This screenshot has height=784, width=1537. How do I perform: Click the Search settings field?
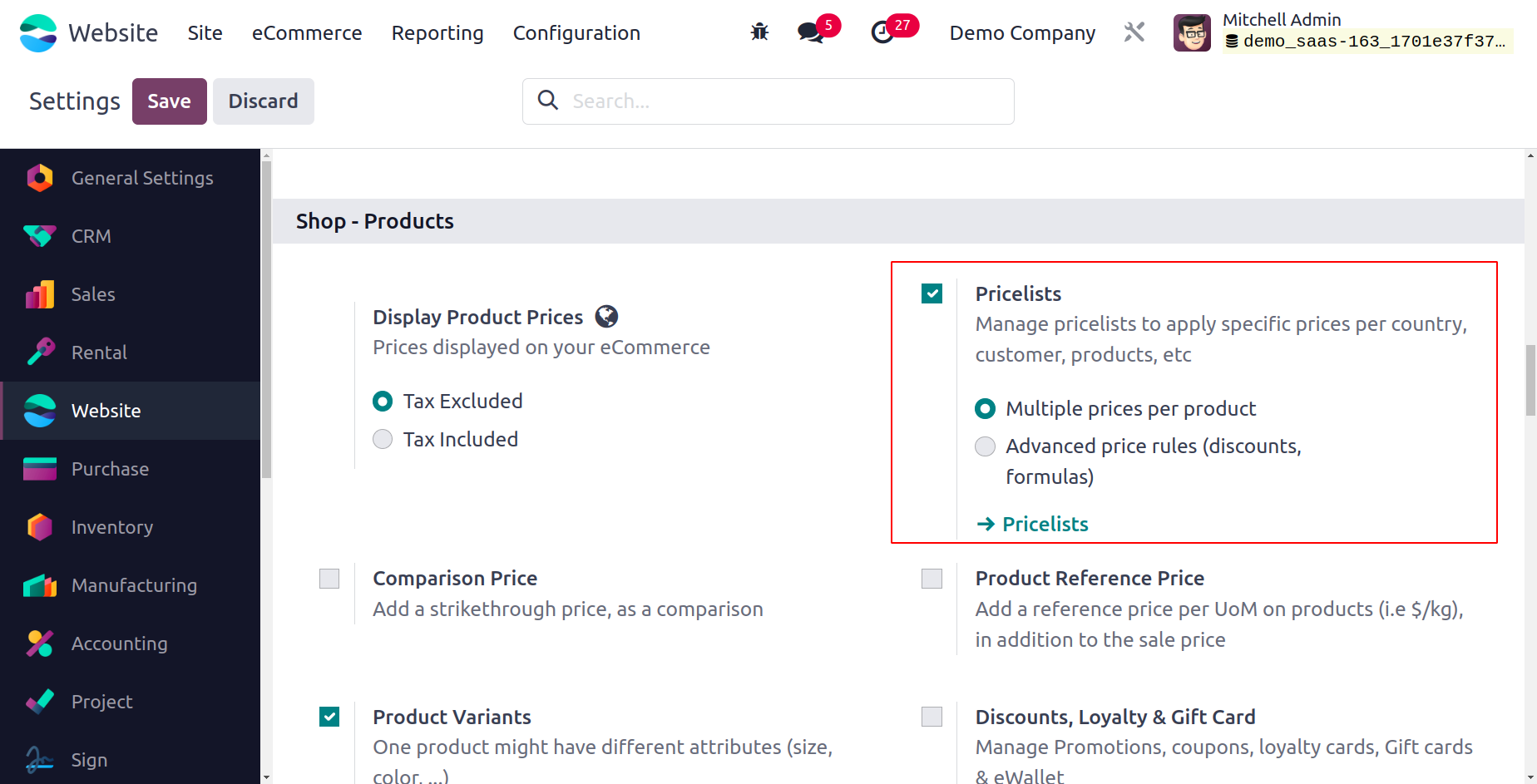782,101
